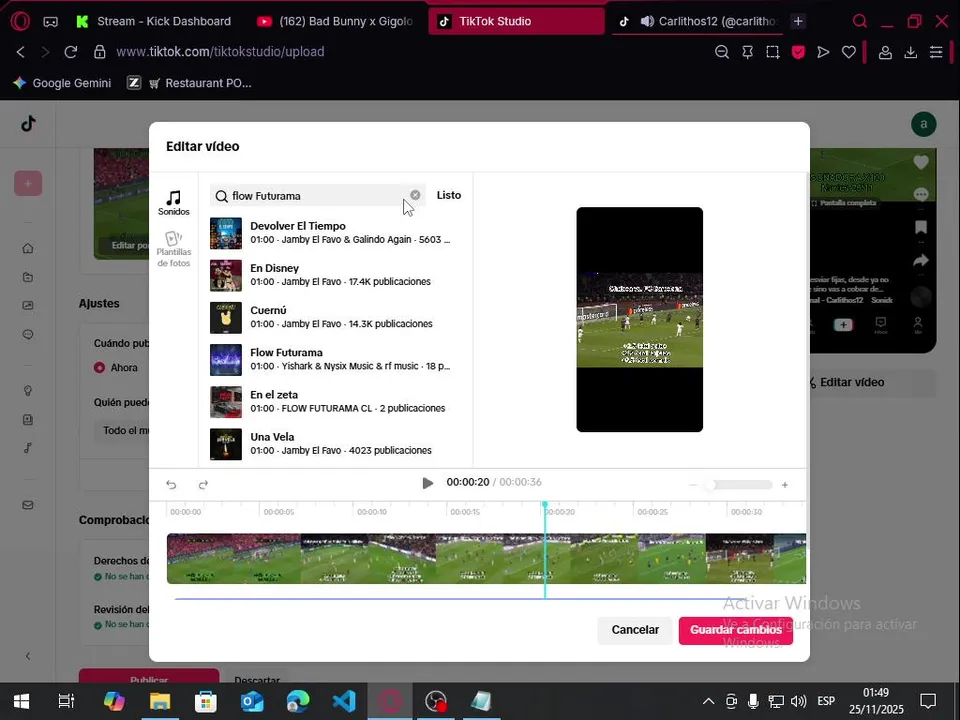Open the Plantillas de fotos tab
Image resolution: width=960 pixels, height=720 pixels.
click(174, 249)
